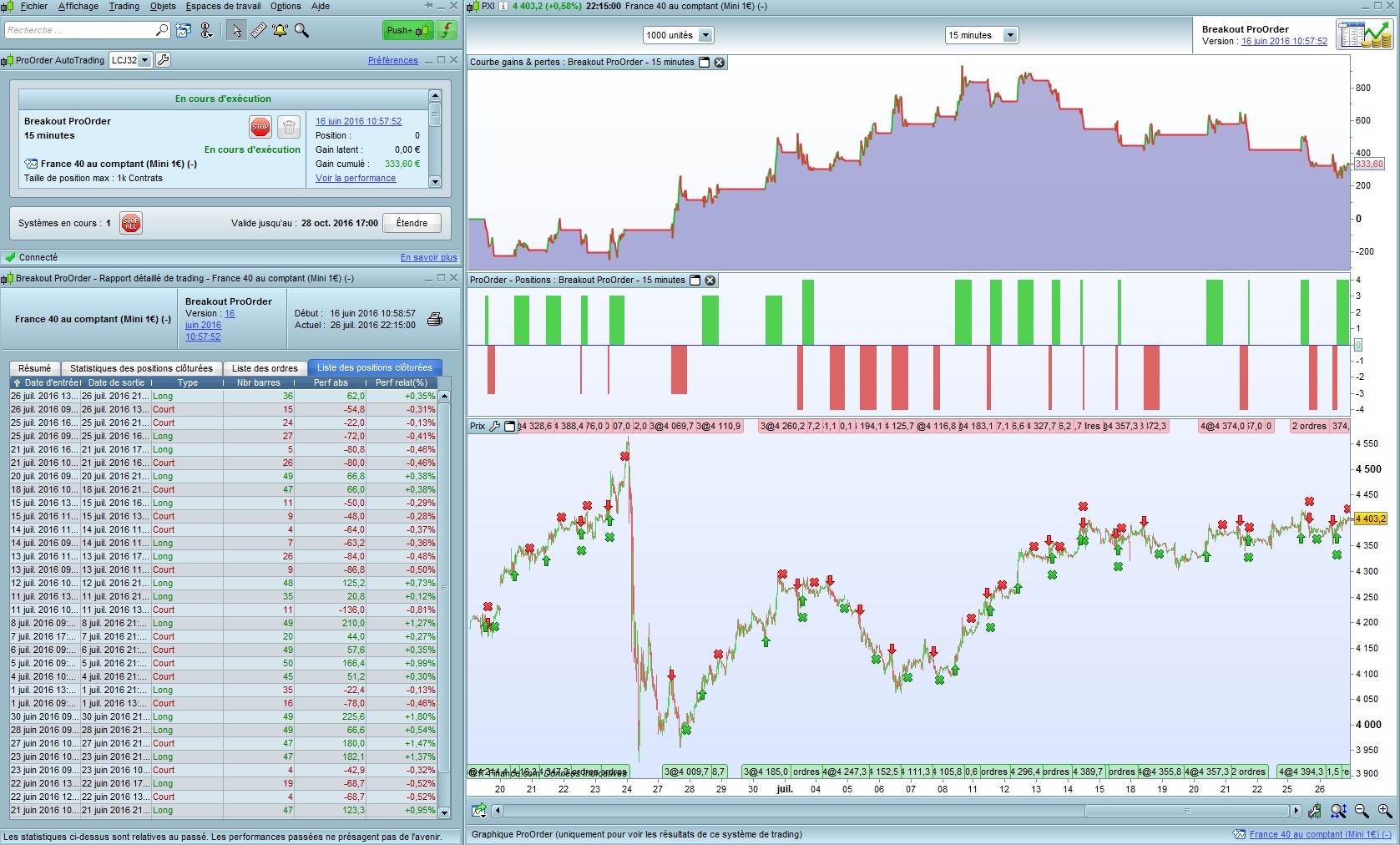Image resolution: width=1400 pixels, height=845 pixels.
Task: Click the Étendre button
Action: pyautogui.click(x=412, y=223)
